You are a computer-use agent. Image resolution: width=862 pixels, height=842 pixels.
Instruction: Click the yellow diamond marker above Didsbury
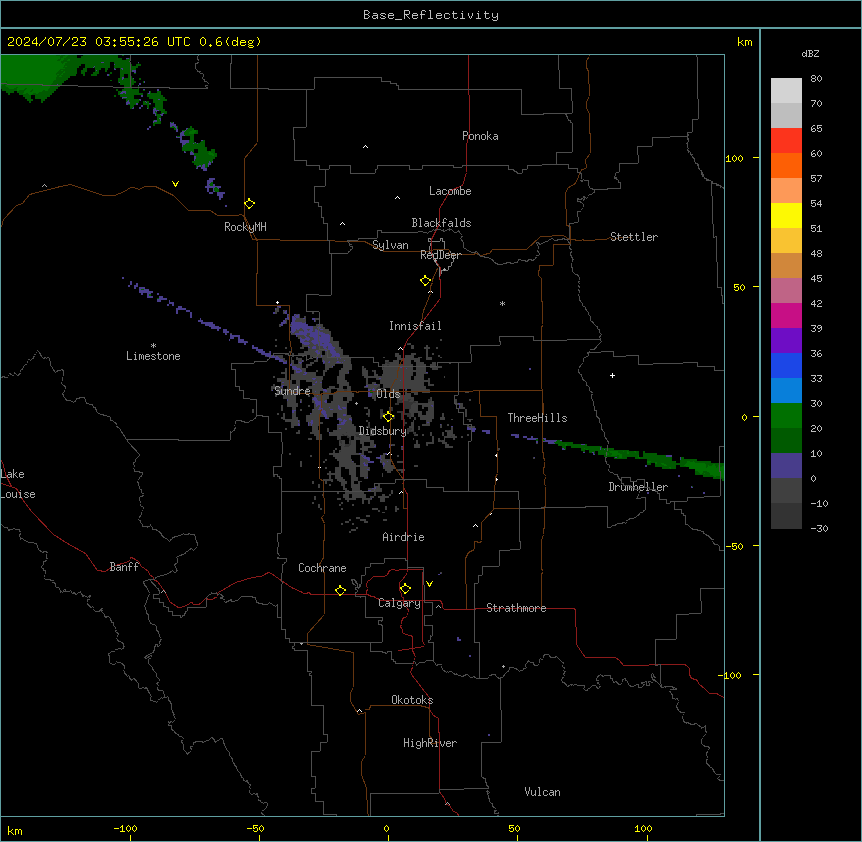point(389,417)
